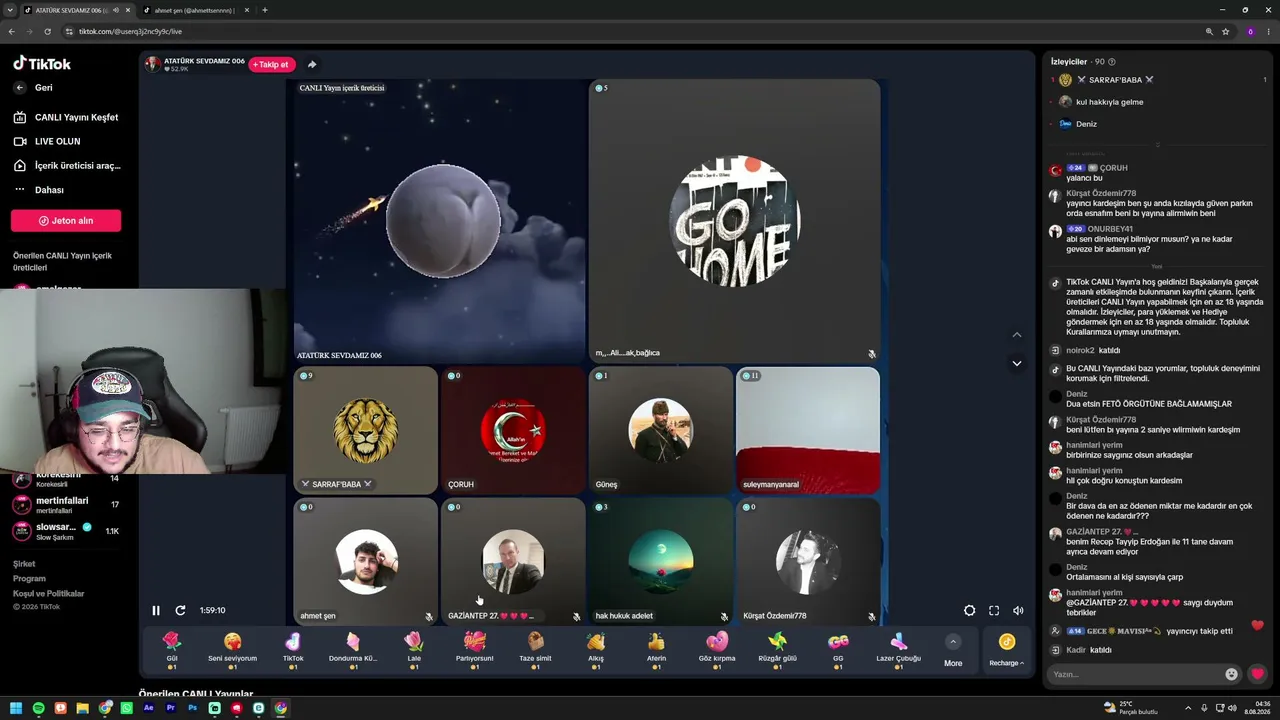1280x720 pixels.
Task: Send the Aferin thumbs-up gift
Action: [656, 649]
